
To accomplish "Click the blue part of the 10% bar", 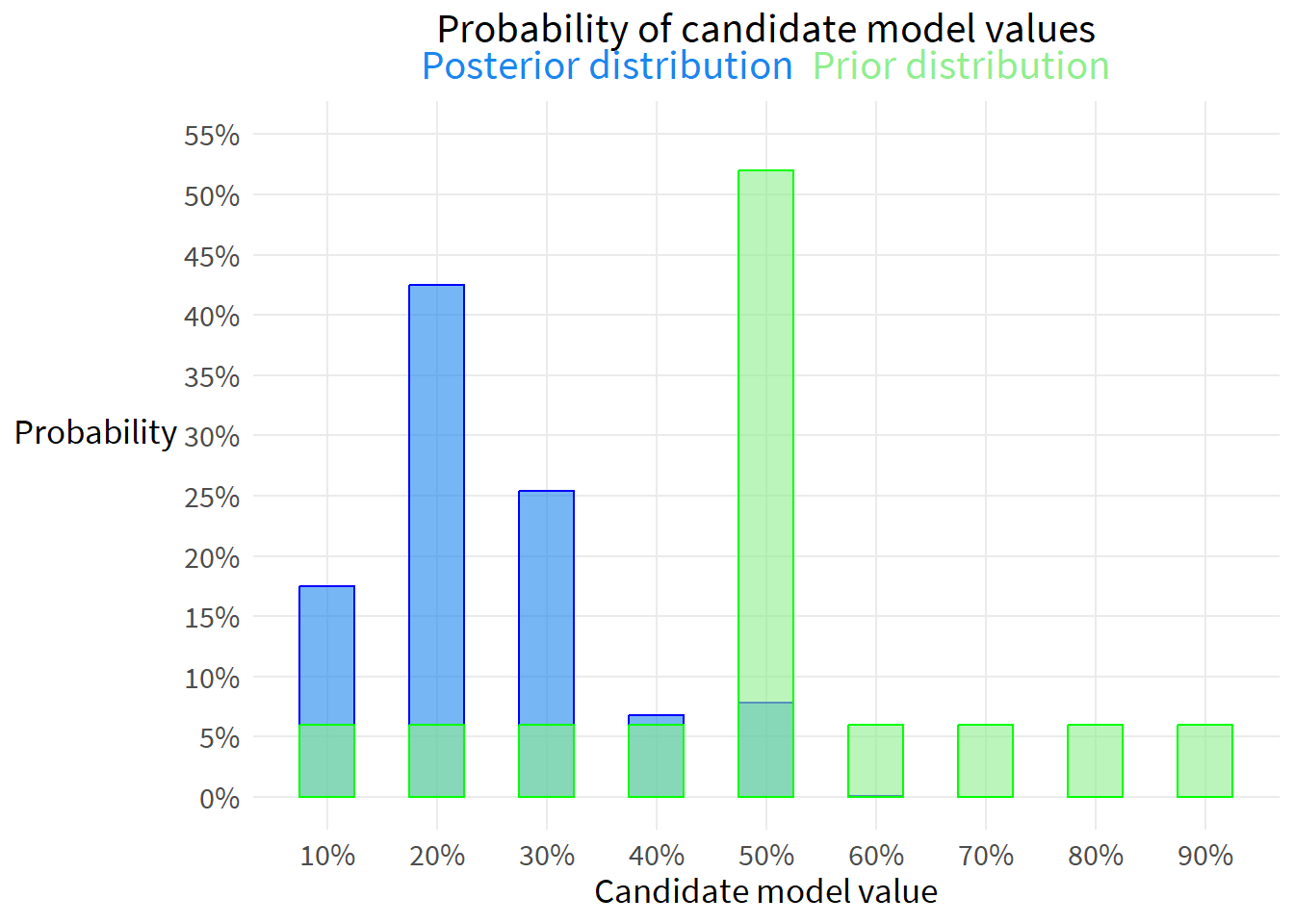I will click(x=326, y=654).
